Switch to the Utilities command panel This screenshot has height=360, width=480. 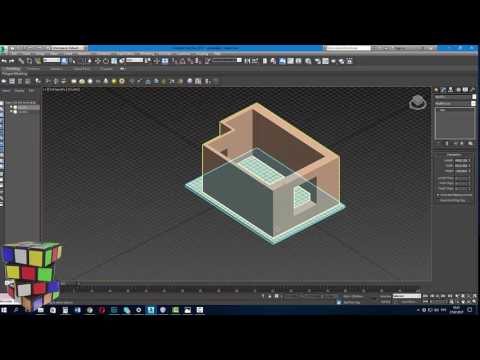click(x=472, y=90)
